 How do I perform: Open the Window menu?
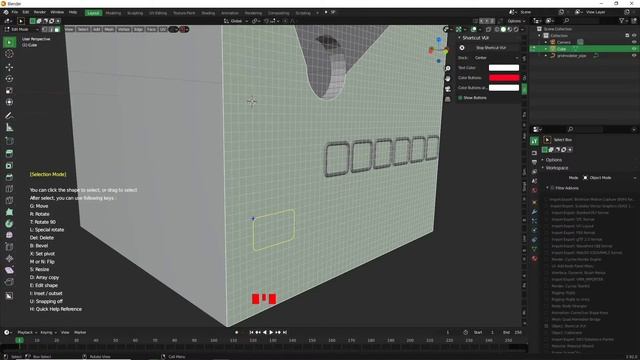[57, 12]
